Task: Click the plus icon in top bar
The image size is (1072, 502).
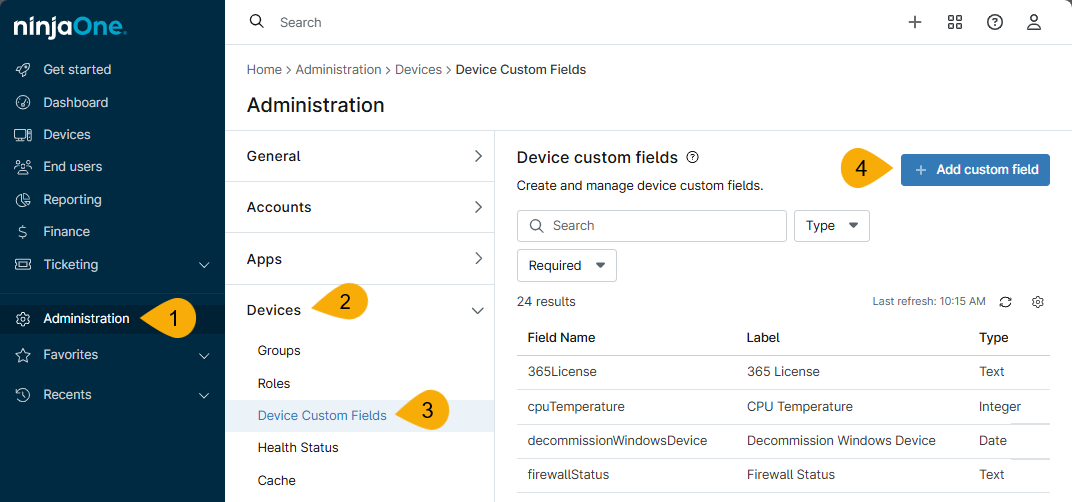Action: click(914, 22)
